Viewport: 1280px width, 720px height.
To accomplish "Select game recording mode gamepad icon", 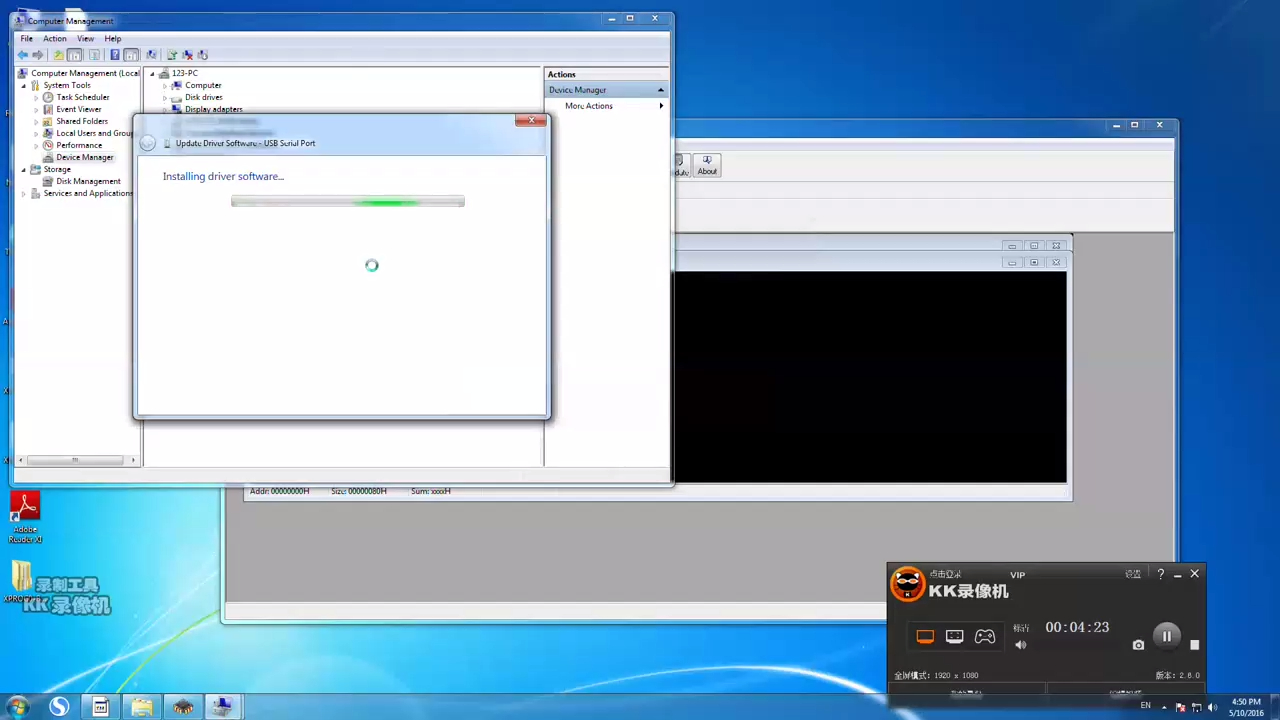I will coord(985,636).
